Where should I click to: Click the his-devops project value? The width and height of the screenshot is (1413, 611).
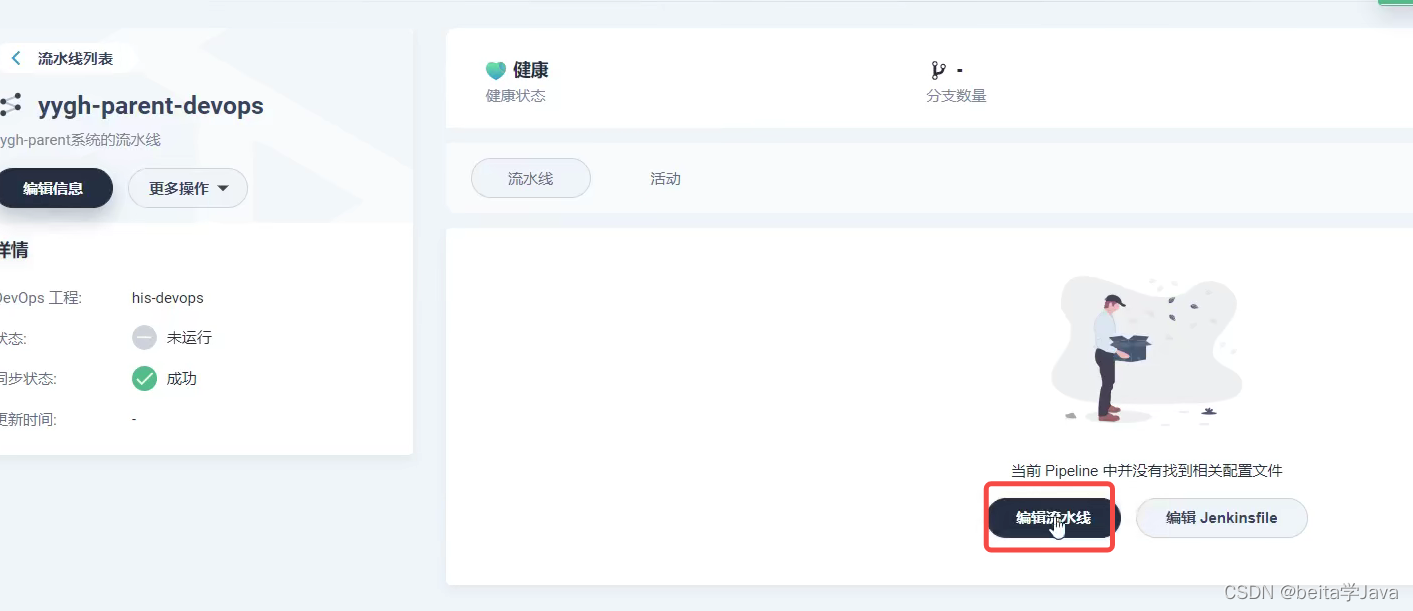pyautogui.click(x=168, y=298)
